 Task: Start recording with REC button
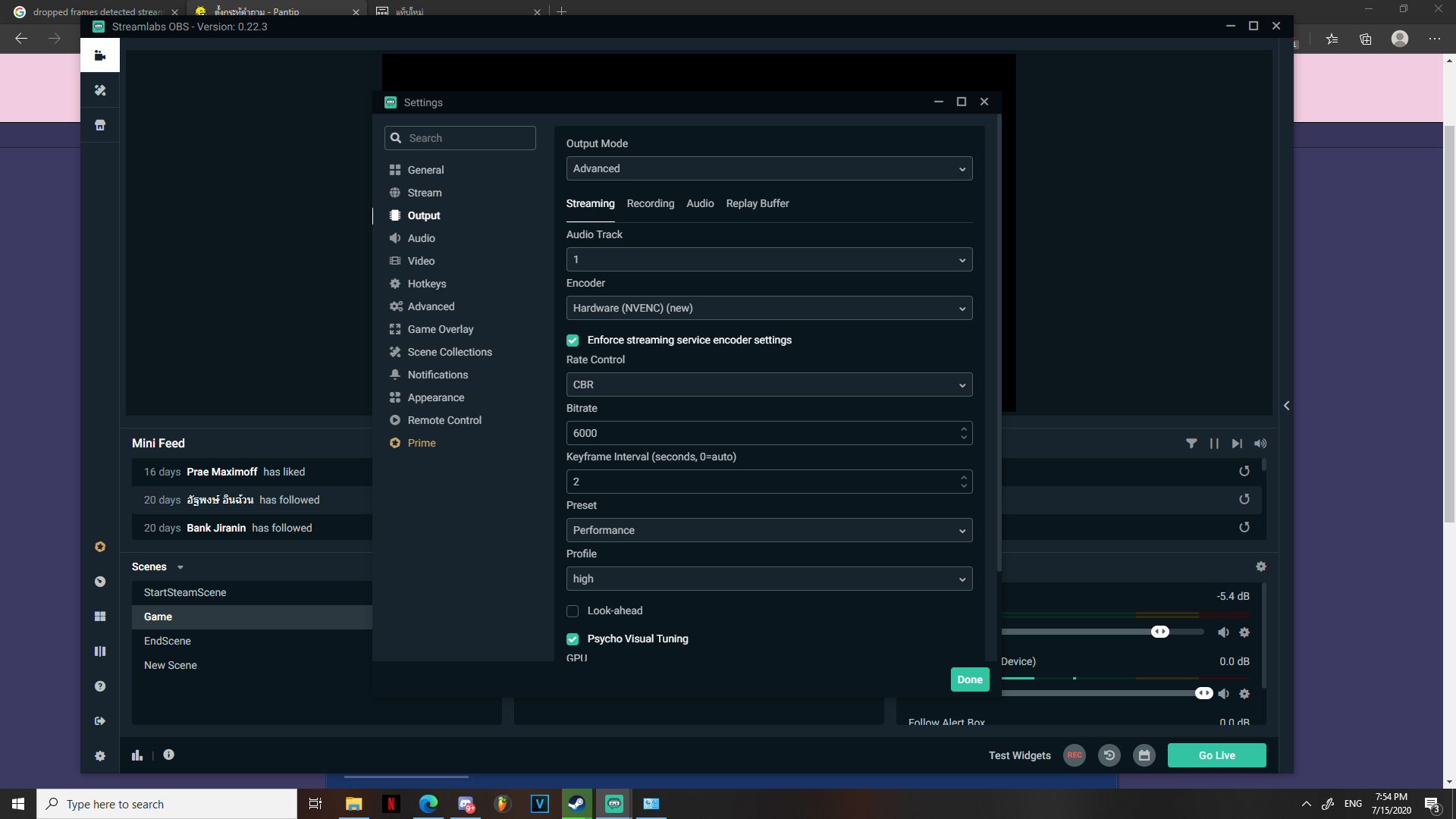1075,755
